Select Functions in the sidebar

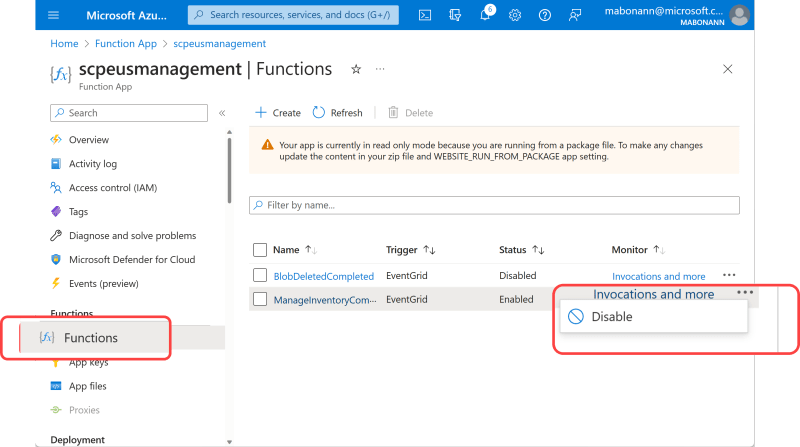point(91,338)
